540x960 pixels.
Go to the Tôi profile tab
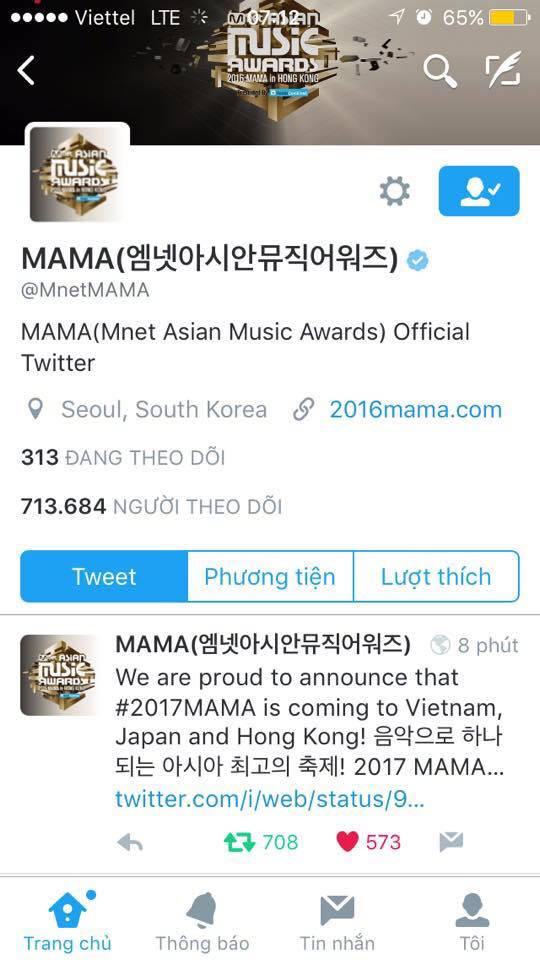tap(472, 921)
